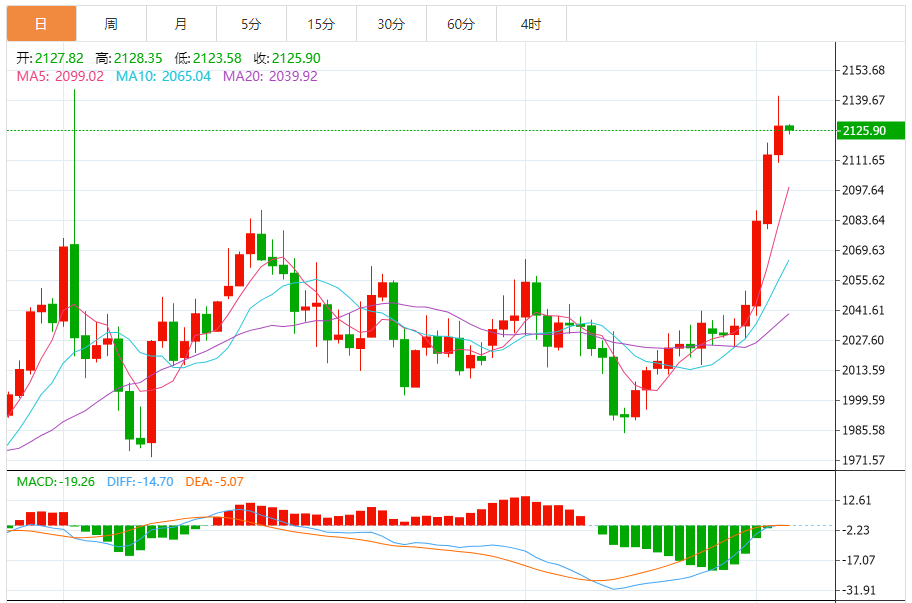
Task: Select the 4时 timeframe tab
Action: pos(531,24)
